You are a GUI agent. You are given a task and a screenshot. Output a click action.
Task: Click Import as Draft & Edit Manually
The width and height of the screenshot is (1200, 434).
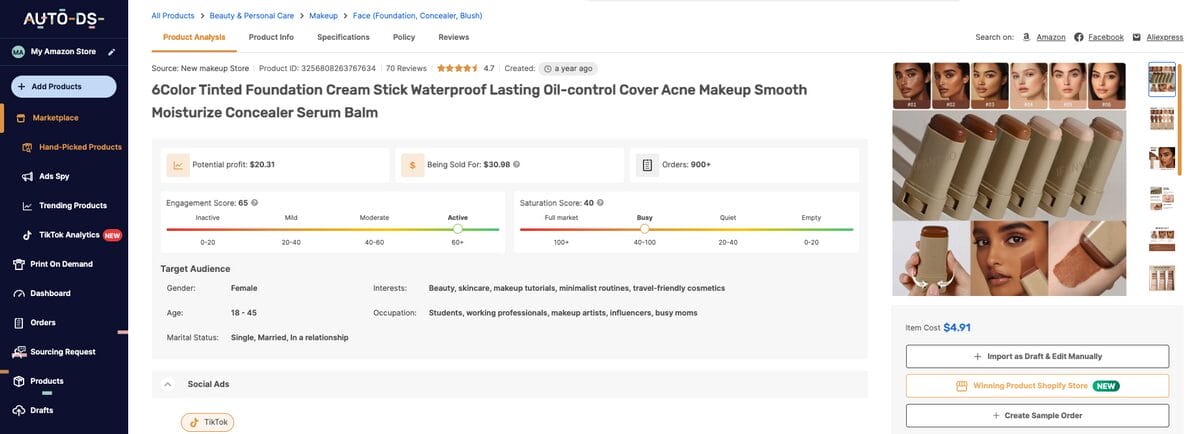tap(1037, 356)
